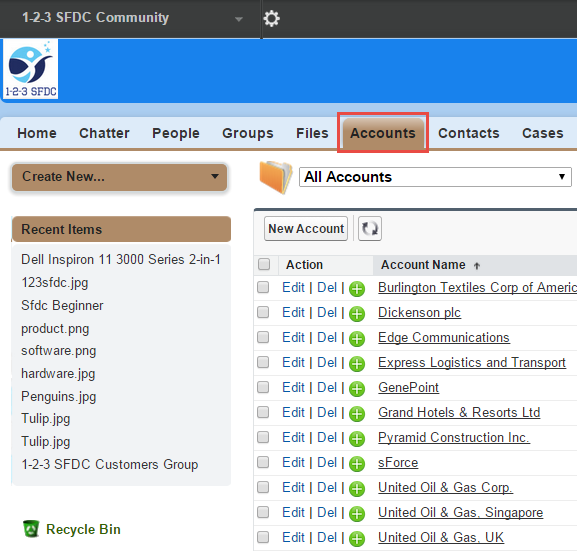Check the Grand Hotels row checkbox

263,412
